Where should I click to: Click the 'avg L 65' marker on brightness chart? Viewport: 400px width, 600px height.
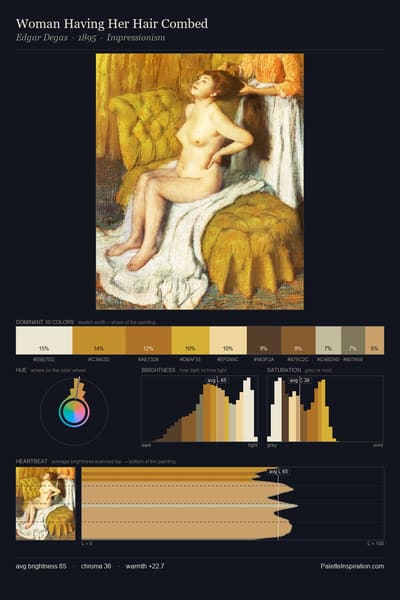pyautogui.click(x=217, y=380)
